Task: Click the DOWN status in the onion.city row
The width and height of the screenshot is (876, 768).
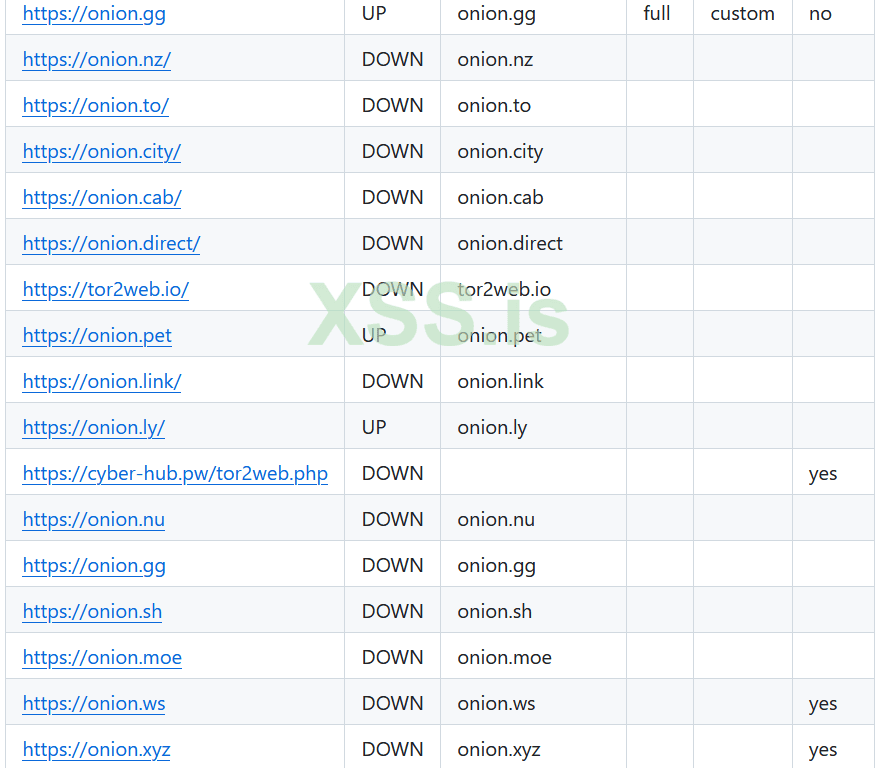Action: point(392,151)
